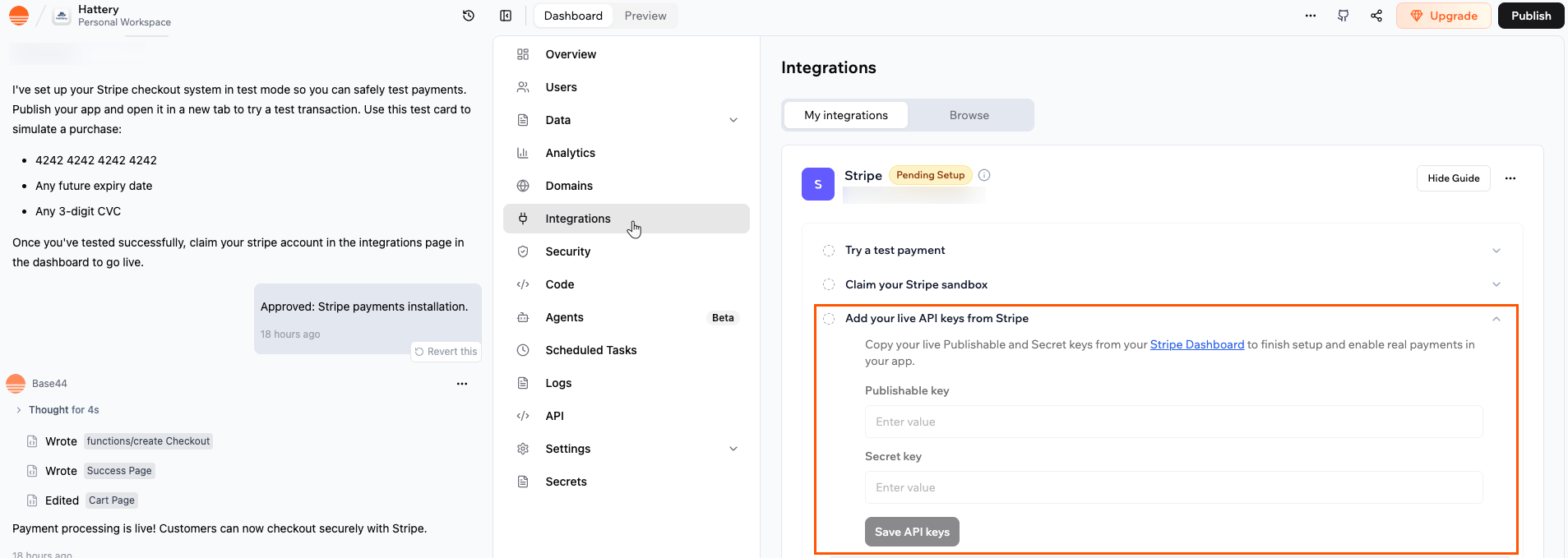Click the Stripe S logo tile
The width and height of the screenshot is (1568, 558).
point(818,184)
